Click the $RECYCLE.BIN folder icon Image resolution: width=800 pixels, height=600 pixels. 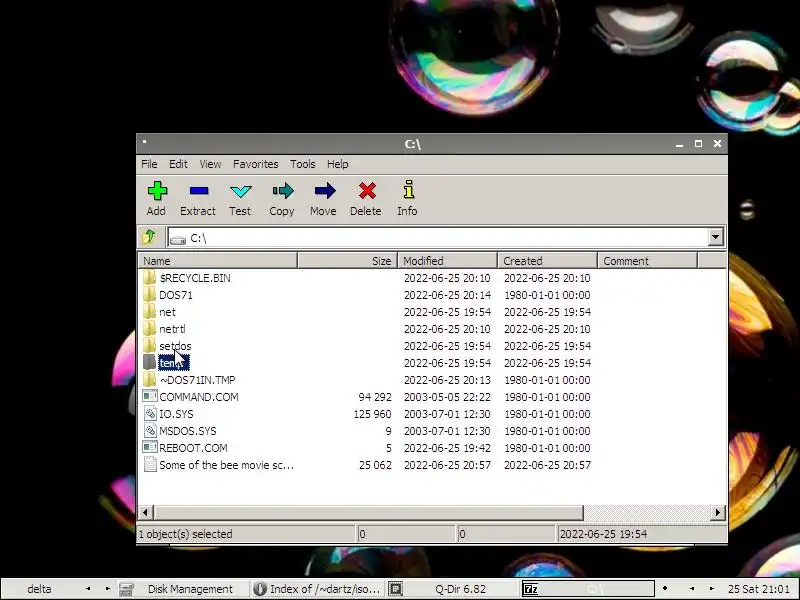point(149,278)
